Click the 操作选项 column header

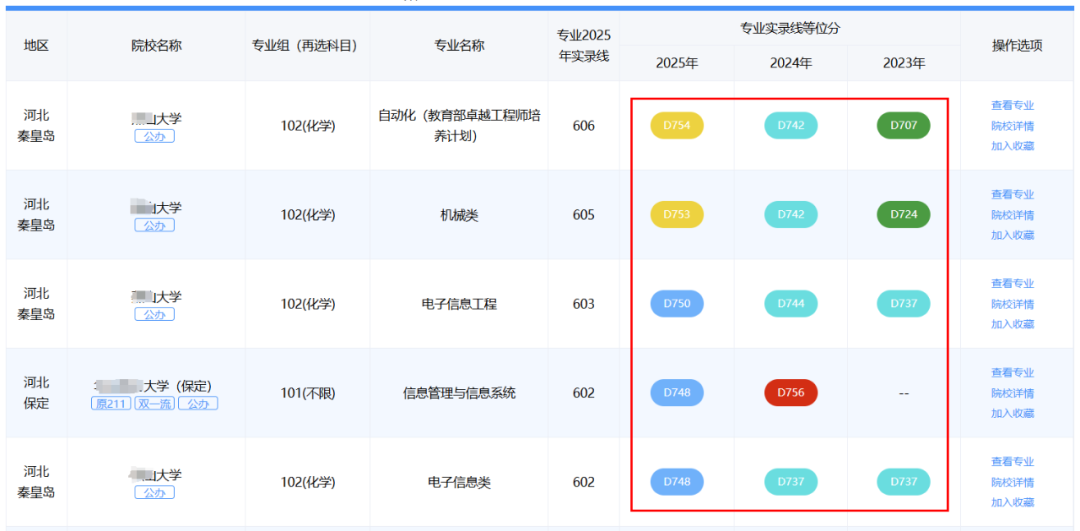(x=1017, y=45)
